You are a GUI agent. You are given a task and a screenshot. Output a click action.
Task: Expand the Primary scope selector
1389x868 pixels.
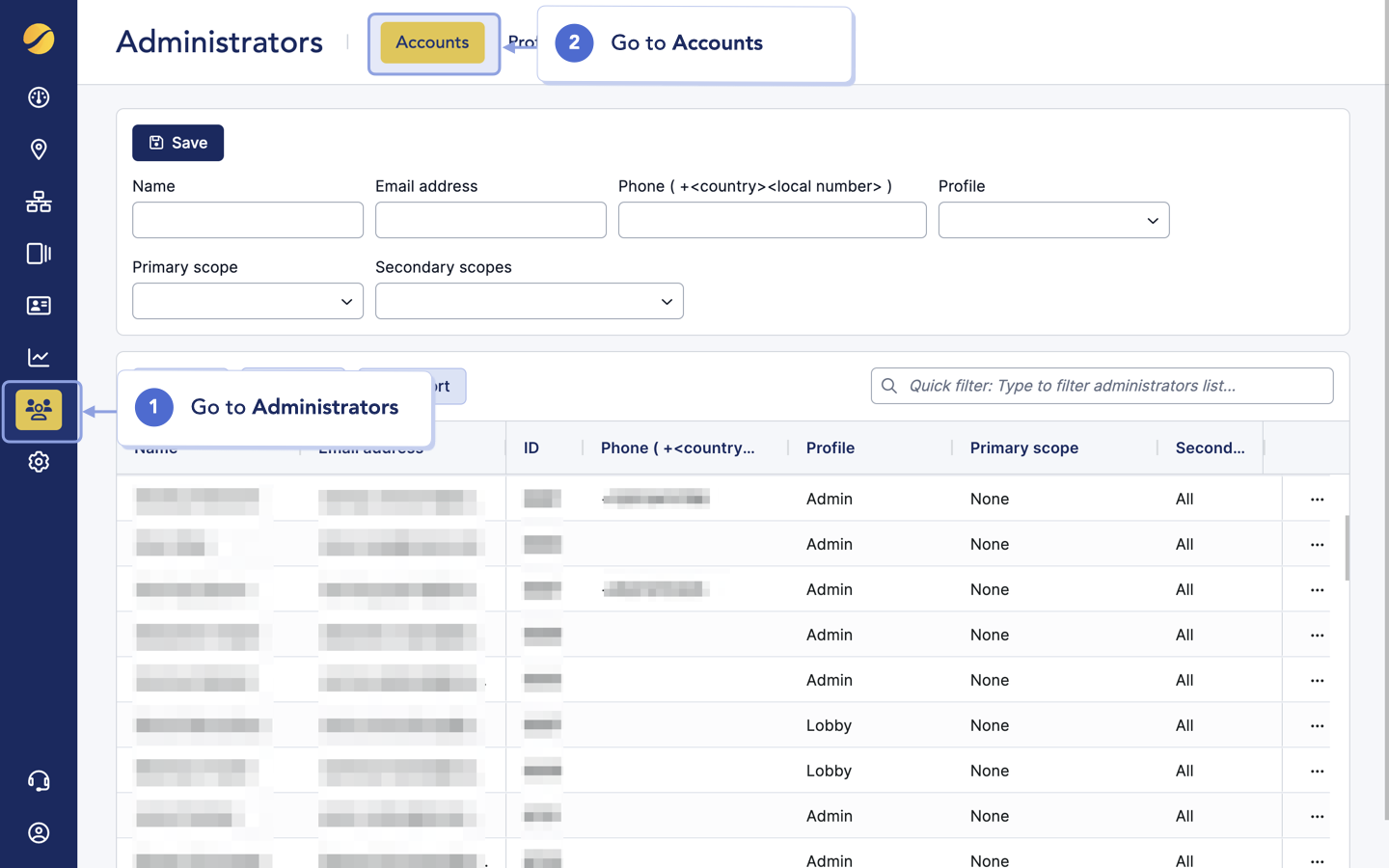[x=247, y=301]
